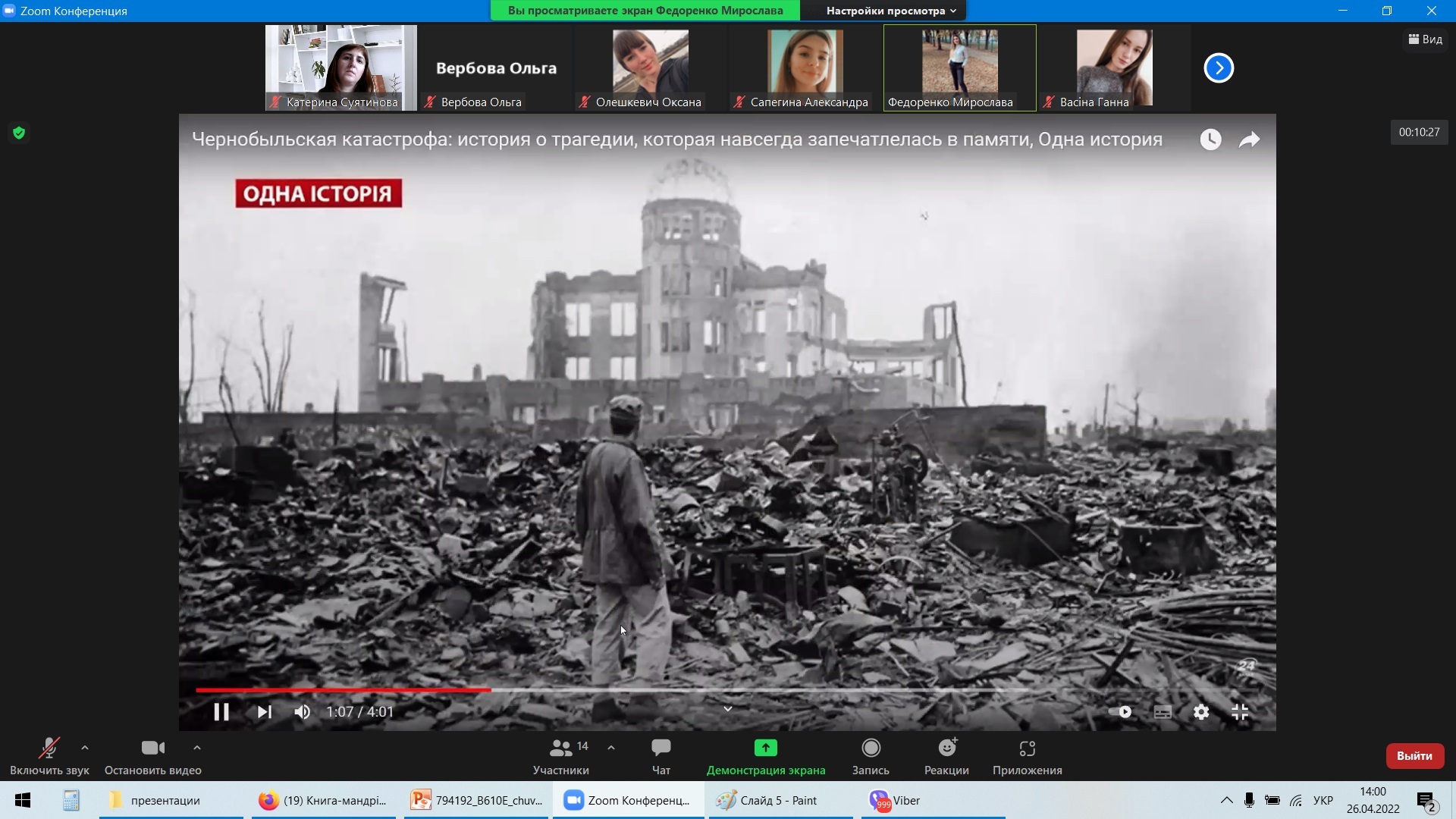Open Windows Start menu
Viewport: 1456px width, 819px height.
click(23, 800)
